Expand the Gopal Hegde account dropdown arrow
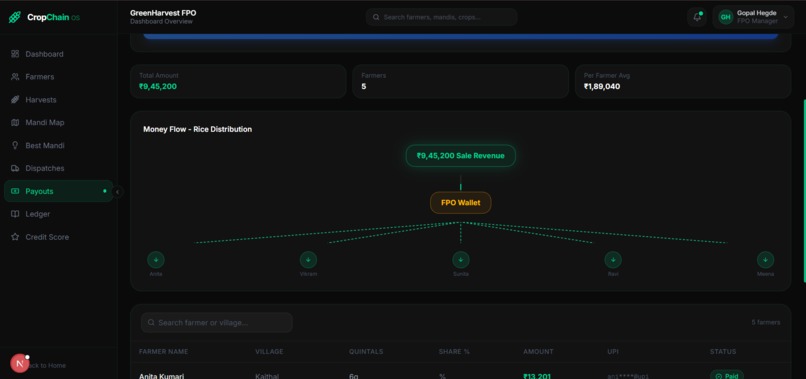806x379 pixels. [785, 17]
